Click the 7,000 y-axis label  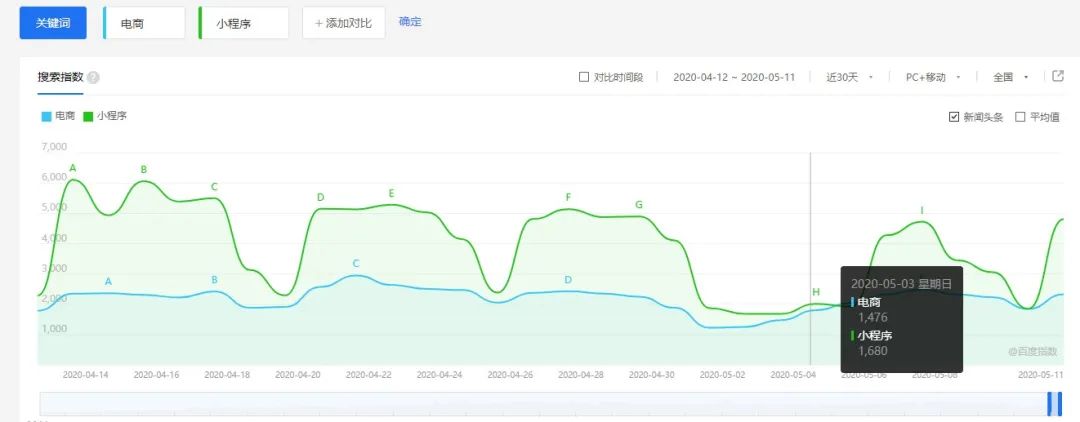pyautogui.click(x=54, y=147)
